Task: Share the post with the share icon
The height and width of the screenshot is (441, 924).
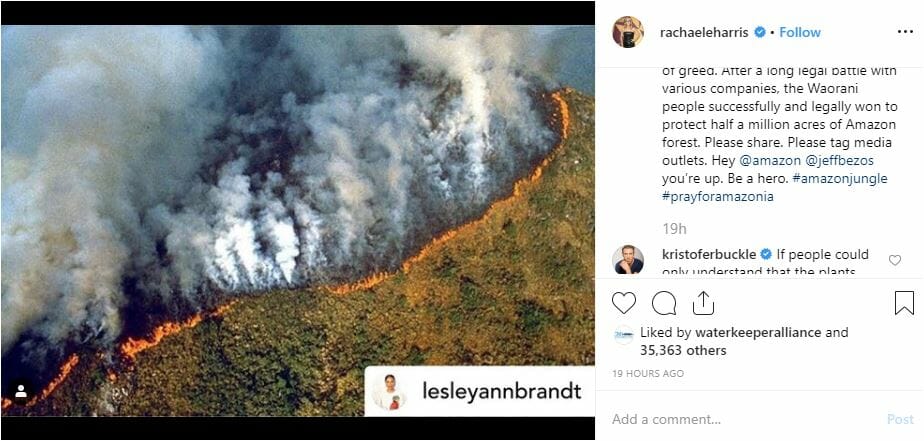Action: click(x=703, y=303)
